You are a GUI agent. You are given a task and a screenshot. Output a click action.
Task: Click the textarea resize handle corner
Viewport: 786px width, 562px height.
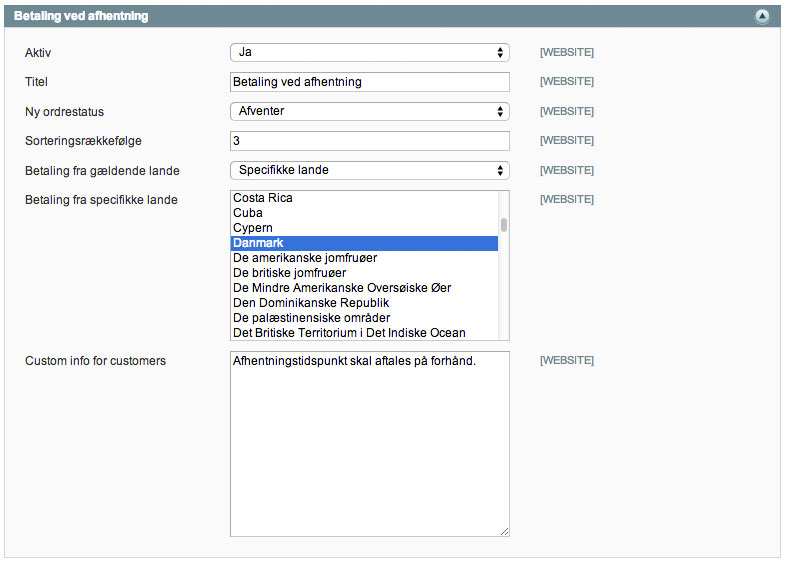(505, 532)
